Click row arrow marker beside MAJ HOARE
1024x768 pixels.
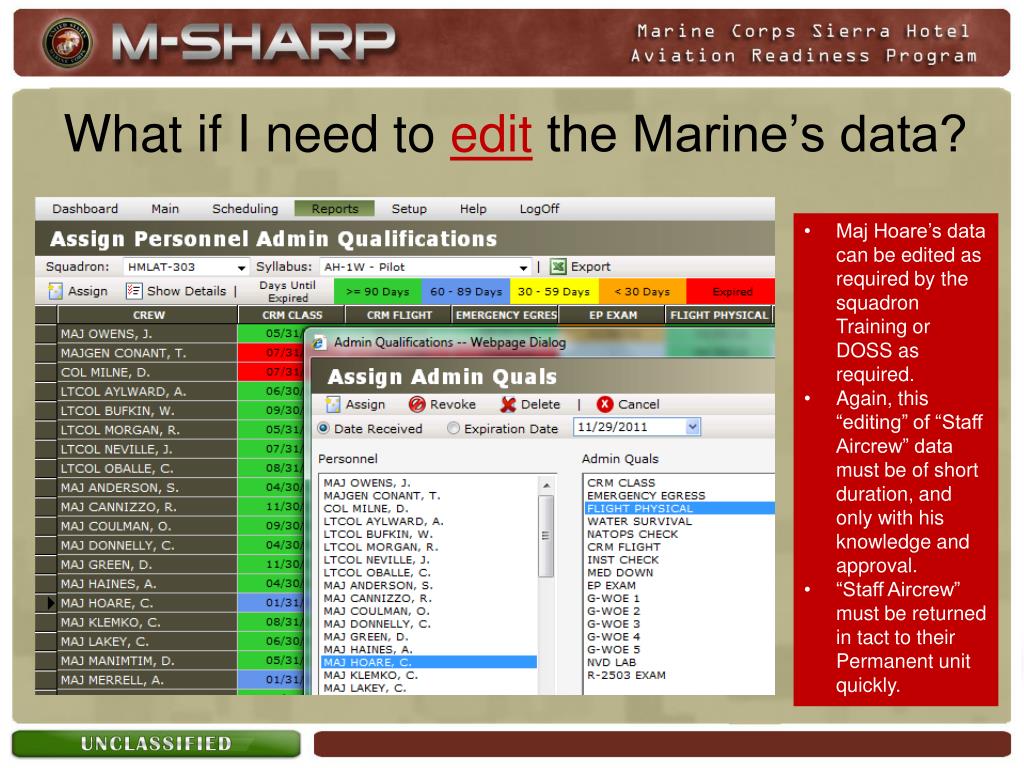tap(51, 603)
